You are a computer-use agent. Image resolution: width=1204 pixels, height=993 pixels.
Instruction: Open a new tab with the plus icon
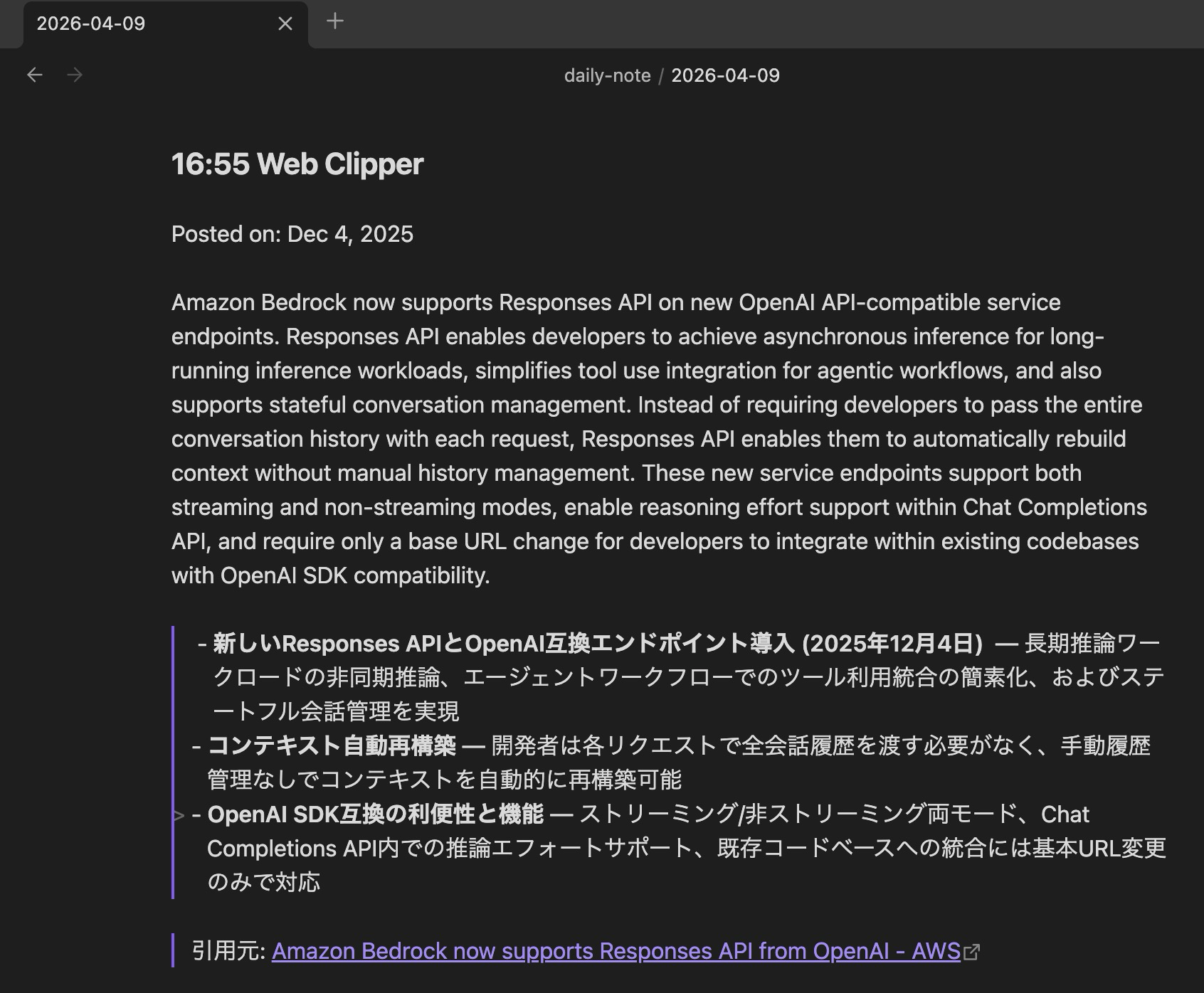[x=334, y=22]
